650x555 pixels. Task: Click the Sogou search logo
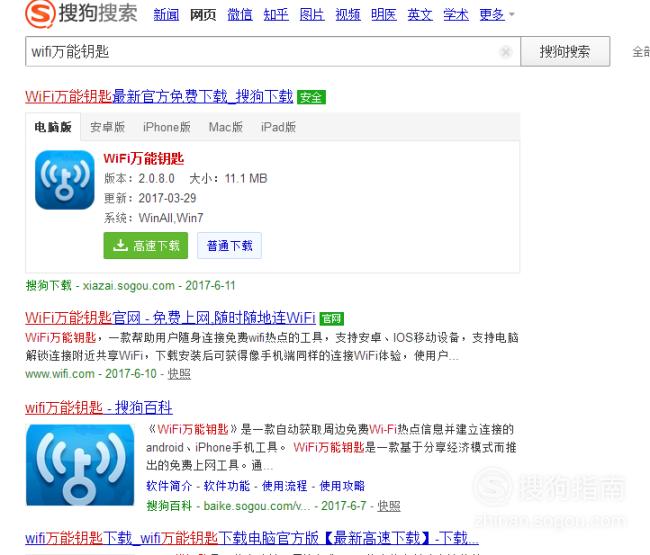pos(81,13)
